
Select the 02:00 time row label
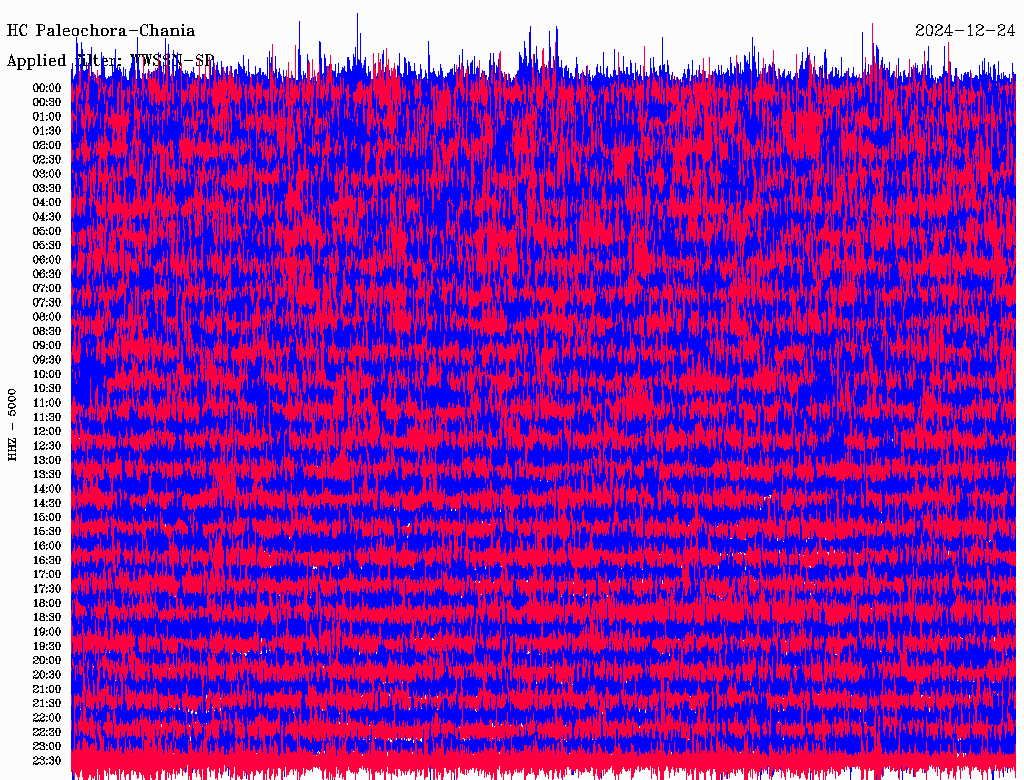[x=47, y=146]
